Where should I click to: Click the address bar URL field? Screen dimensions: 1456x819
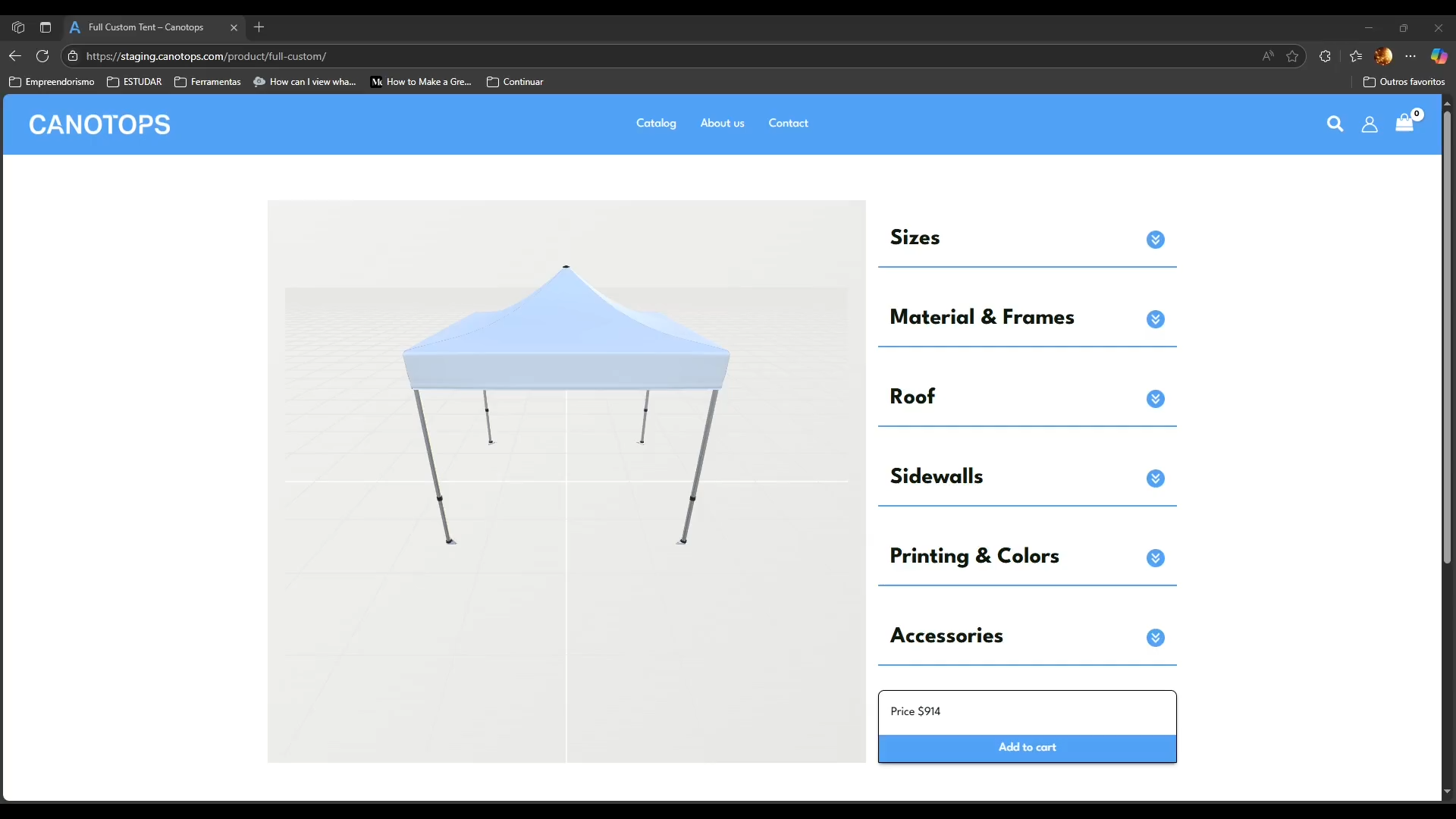pyautogui.click(x=667, y=56)
